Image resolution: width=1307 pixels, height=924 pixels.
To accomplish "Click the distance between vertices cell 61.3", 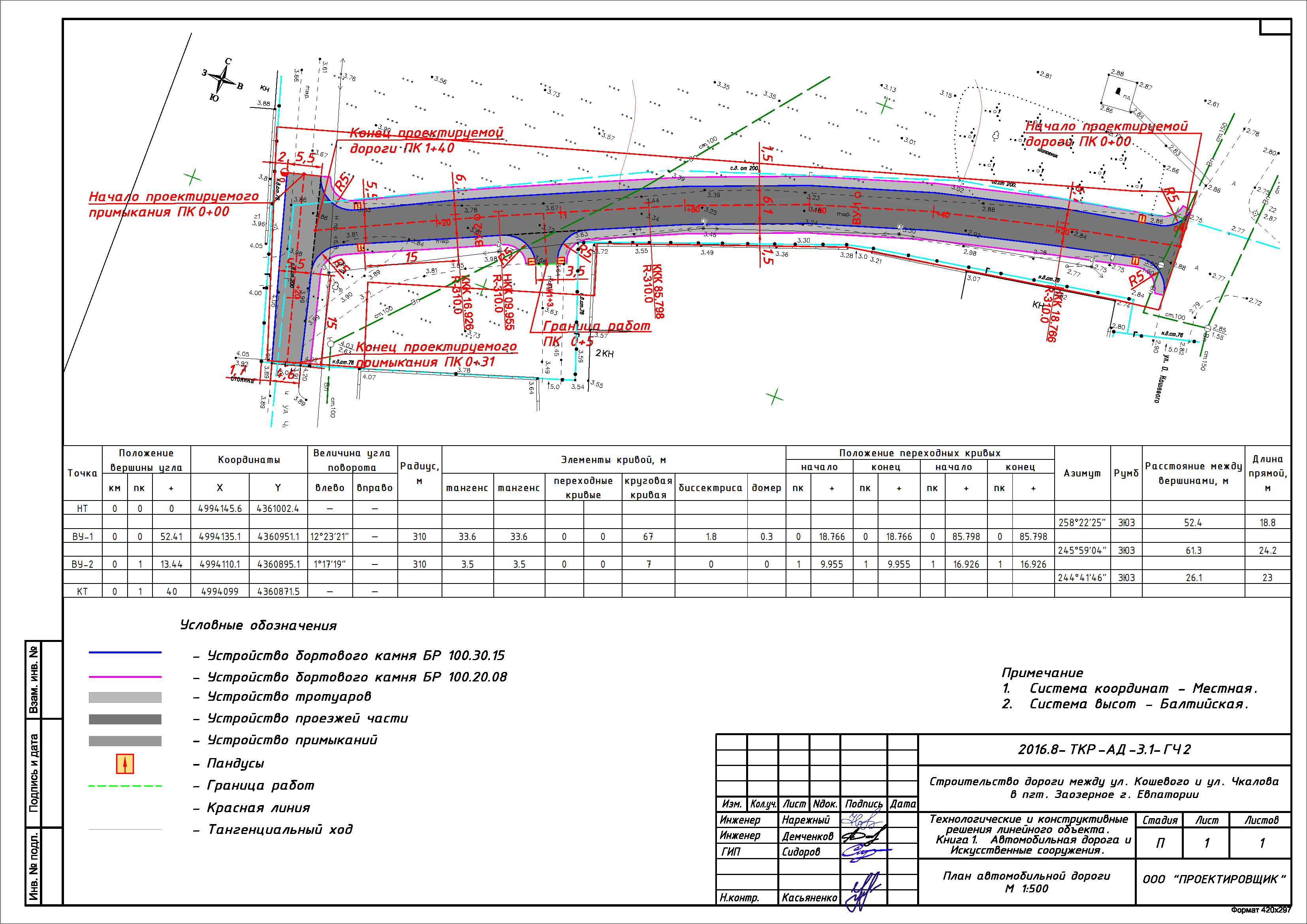I will pyautogui.click(x=1193, y=551).
